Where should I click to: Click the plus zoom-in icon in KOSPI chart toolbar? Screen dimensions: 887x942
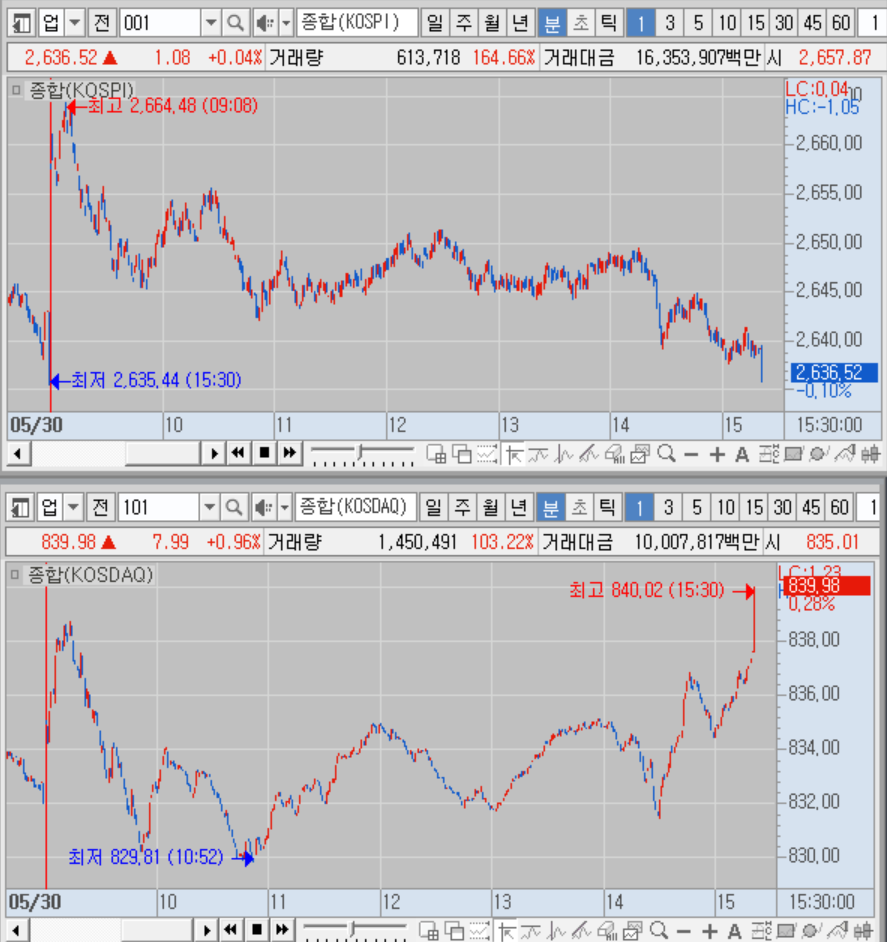coord(717,455)
